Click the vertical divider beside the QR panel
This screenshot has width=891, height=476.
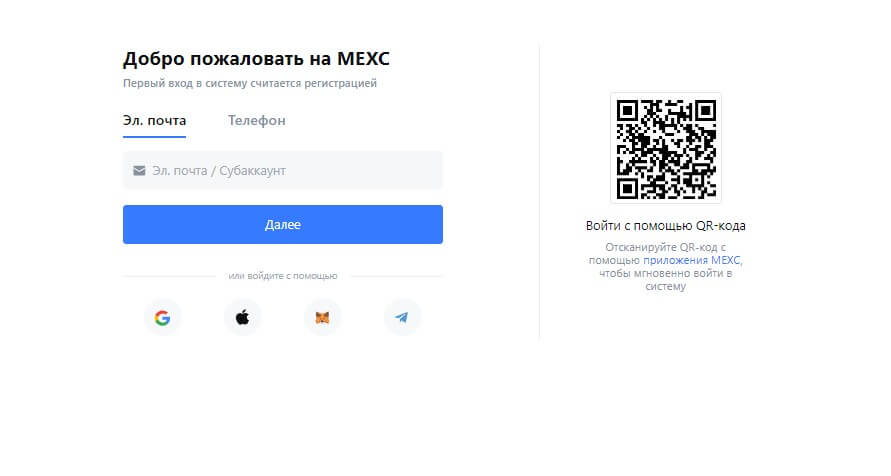[539, 193]
